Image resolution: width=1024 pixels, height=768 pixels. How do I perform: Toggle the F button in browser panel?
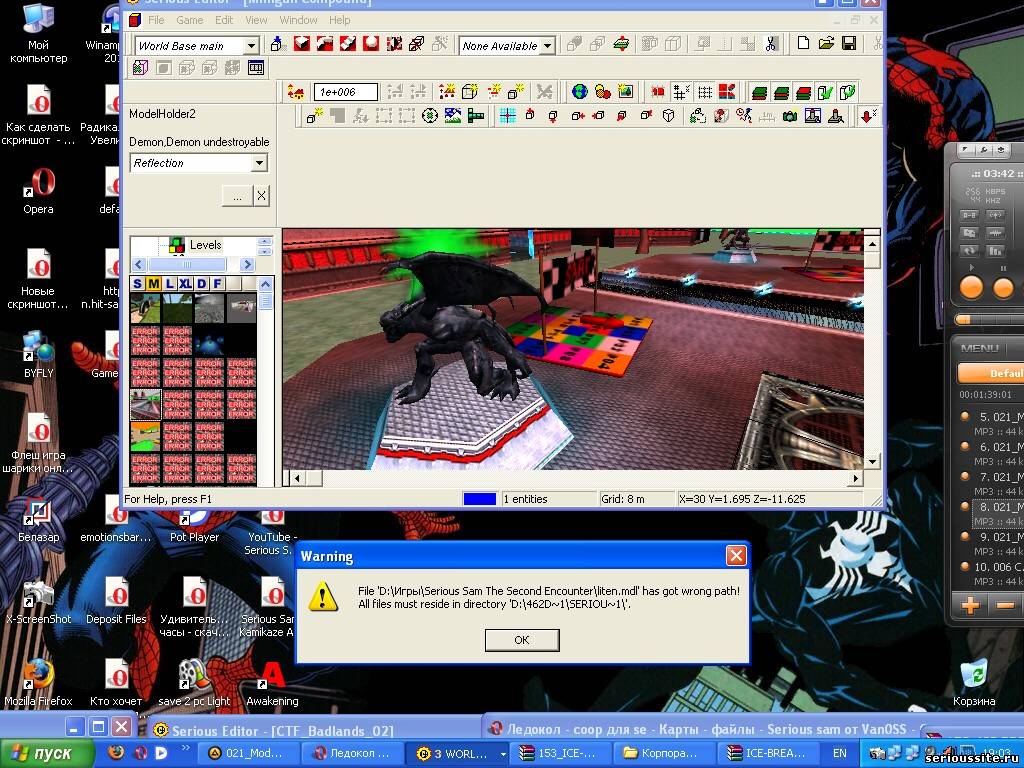[217, 283]
